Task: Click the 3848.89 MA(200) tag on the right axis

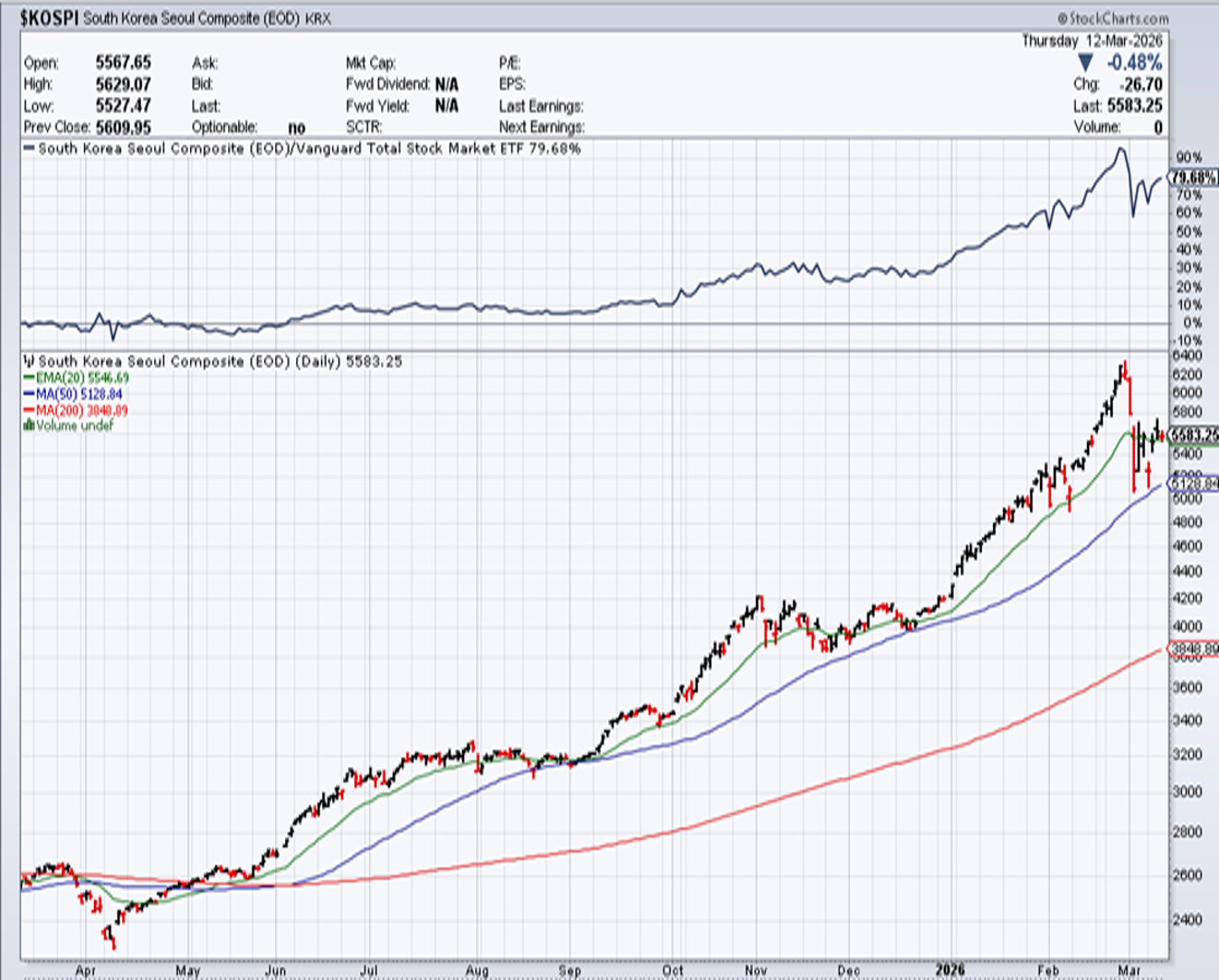Action: [1193, 649]
